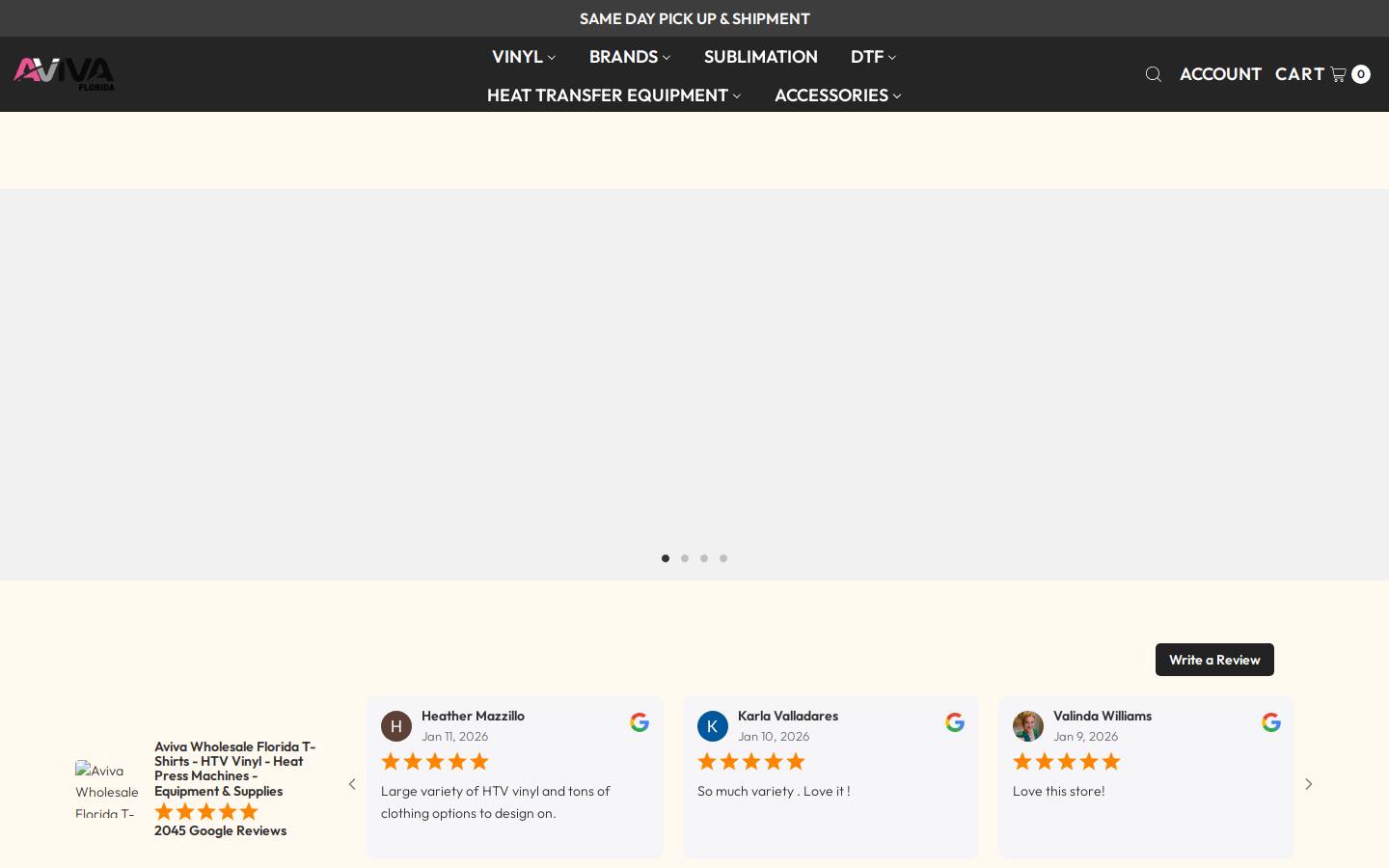1389x868 pixels.
Task: Select first slideshow dot
Action: (x=666, y=558)
